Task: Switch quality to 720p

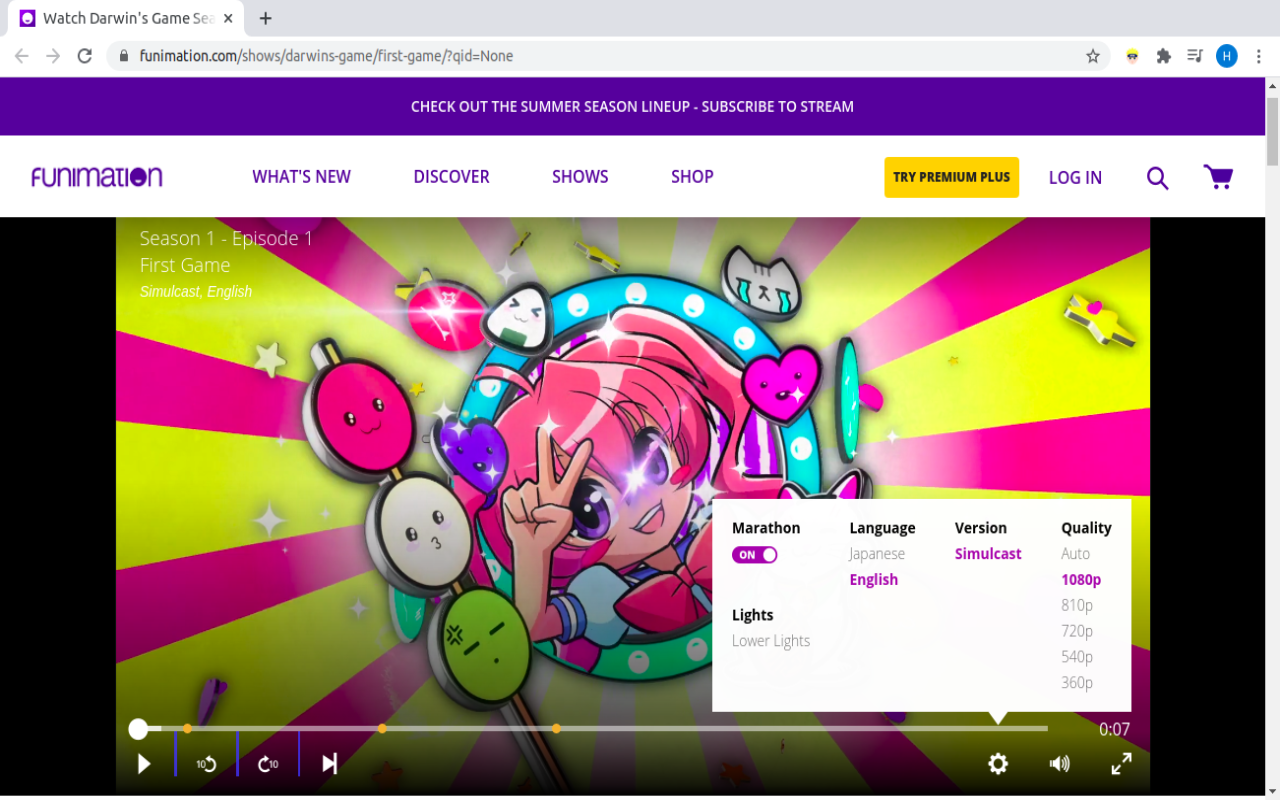Action: (1077, 630)
